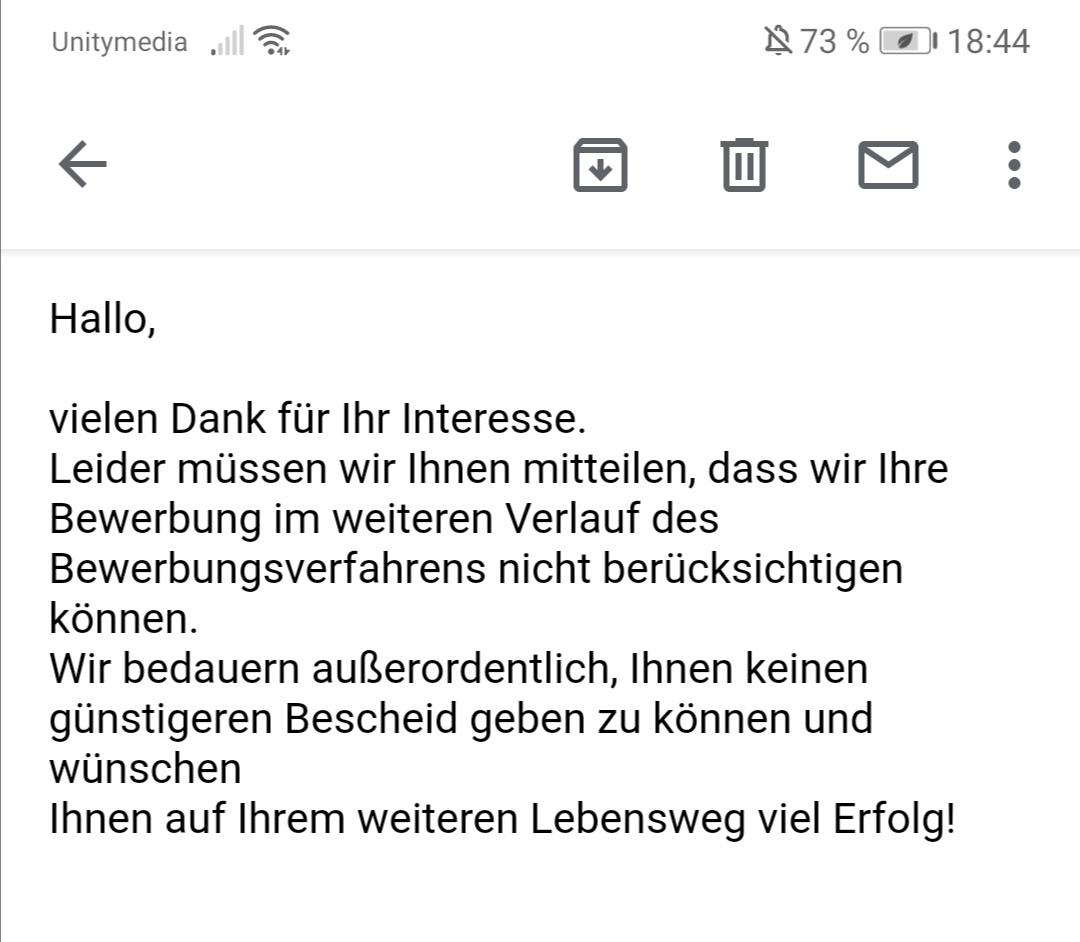Tap the 18:44 clock
1080x942 pixels.
[988, 41]
